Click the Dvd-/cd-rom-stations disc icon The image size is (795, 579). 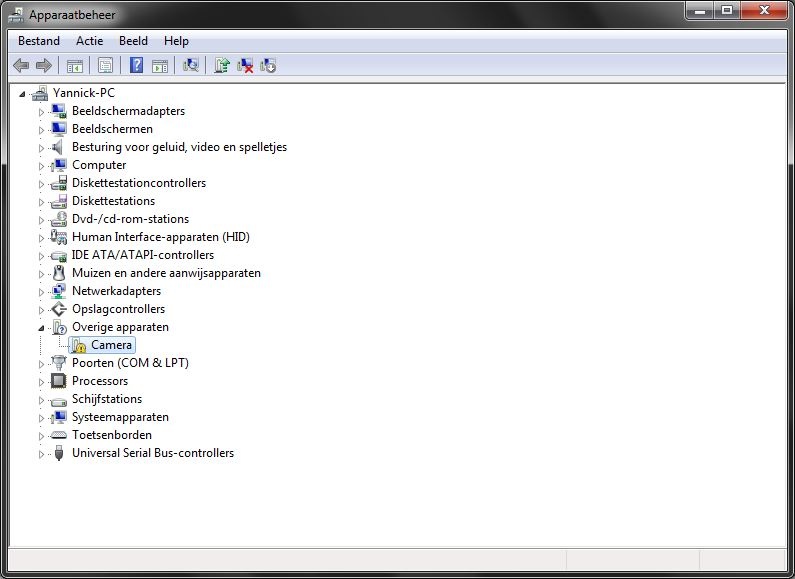tap(59, 219)
